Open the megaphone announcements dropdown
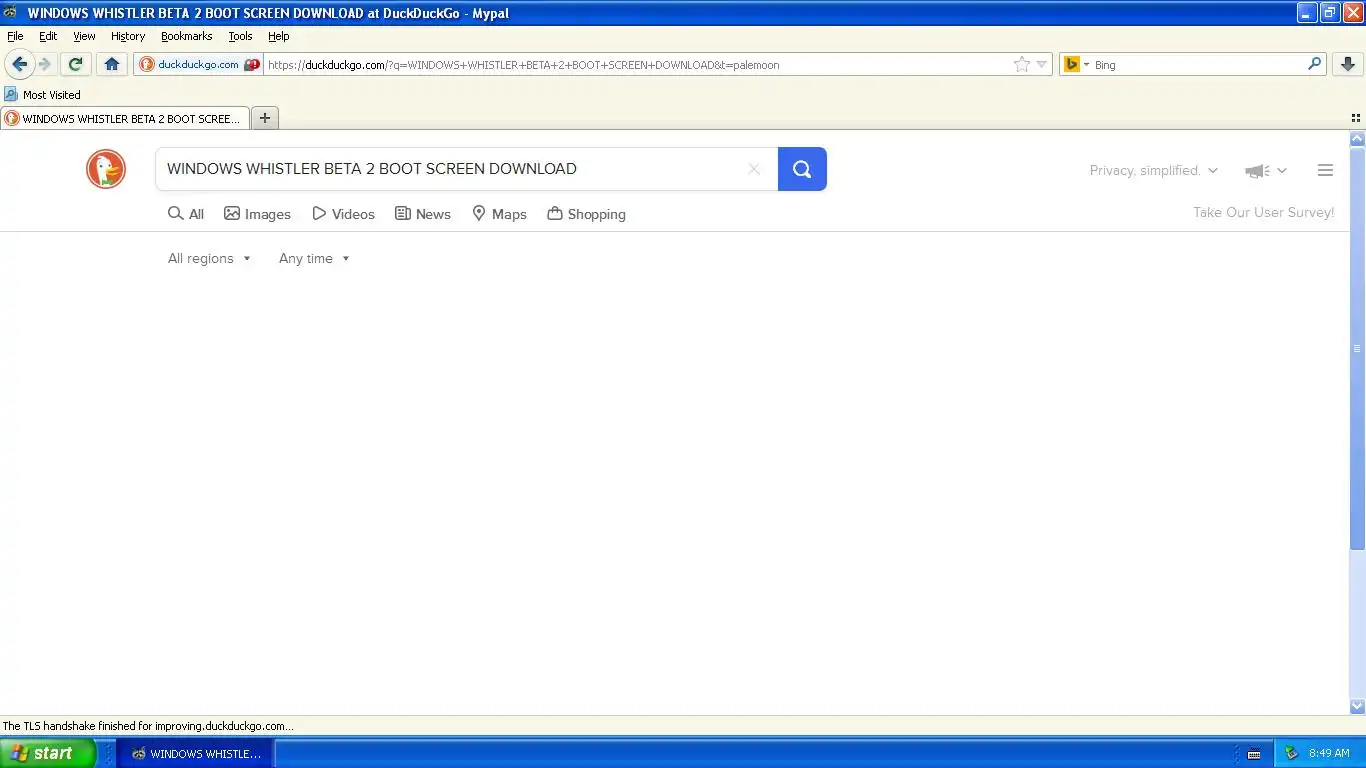Screen dimensions: 1366x768 pos(1265,171)
